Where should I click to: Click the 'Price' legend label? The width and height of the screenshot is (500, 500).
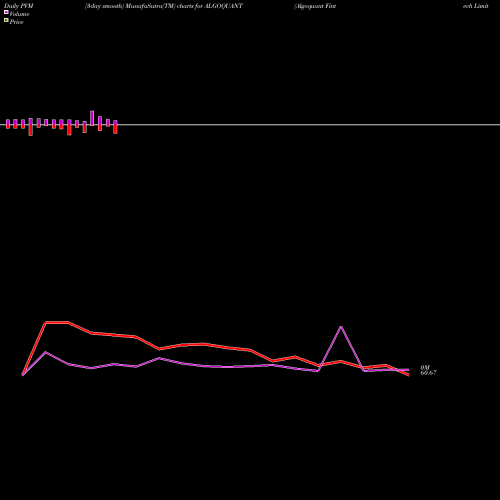point(16,22)
